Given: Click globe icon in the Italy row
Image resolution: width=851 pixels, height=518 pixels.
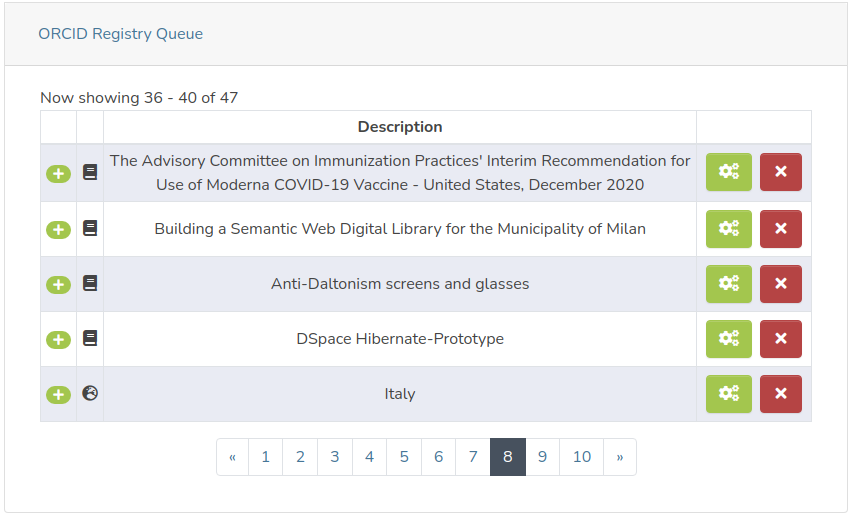Looking at the screenshot, I should coord(90,393).
